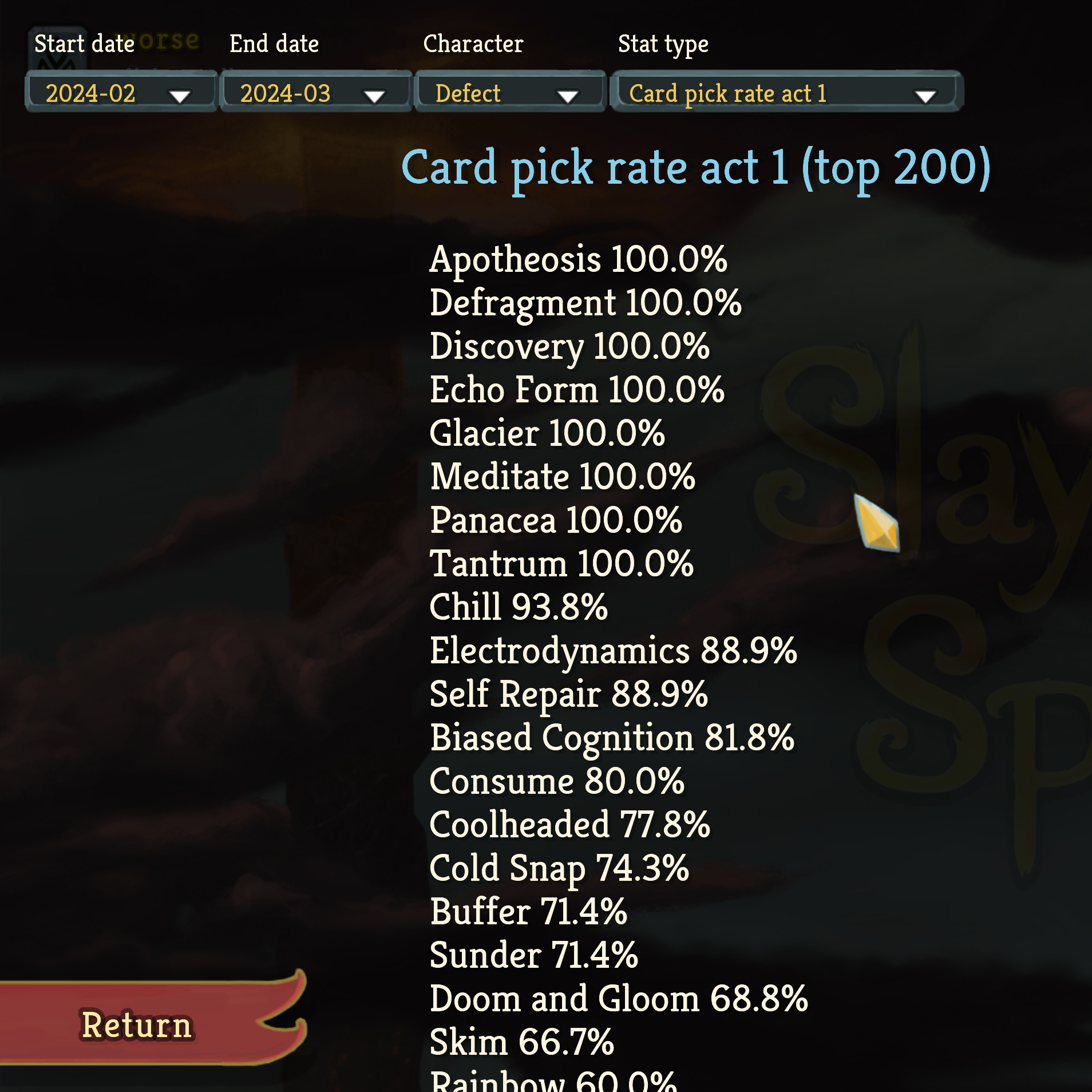Image resolution: width=1092 pixels, height=1092 pixels.
Task: Click the Doom and Gloom 68.8% row
Action: pyautogui.click(x=619, y=999)
